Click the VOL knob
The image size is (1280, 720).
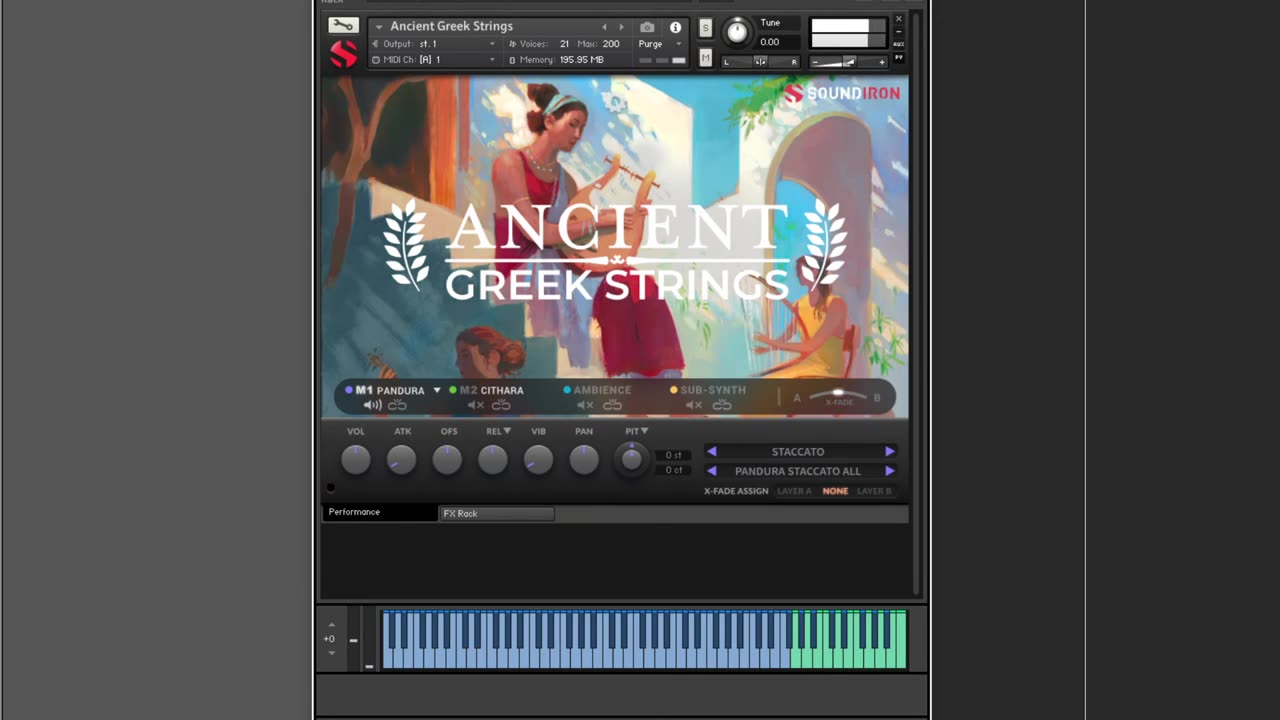(355, 459)
